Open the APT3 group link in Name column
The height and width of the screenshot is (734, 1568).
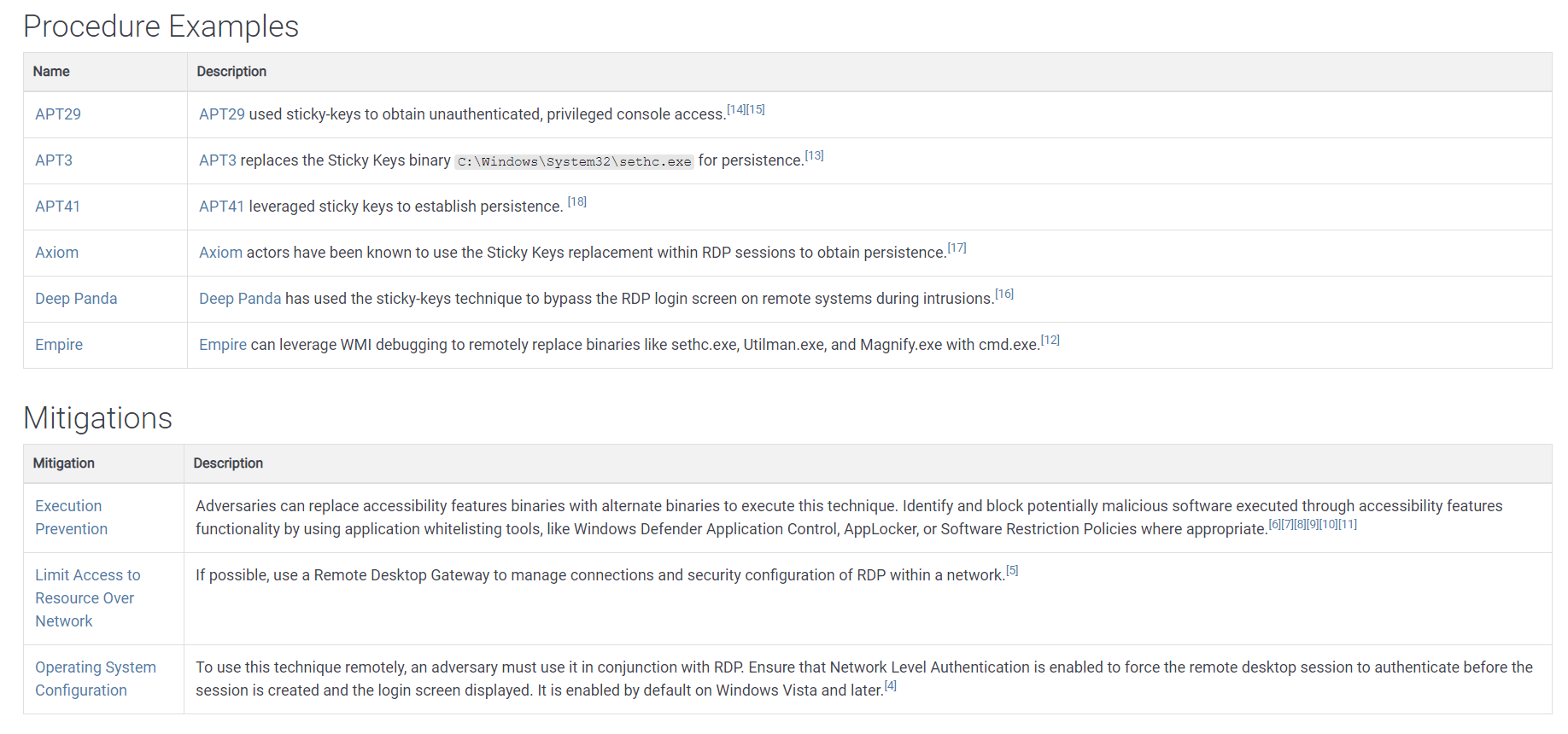pos(54,160)
